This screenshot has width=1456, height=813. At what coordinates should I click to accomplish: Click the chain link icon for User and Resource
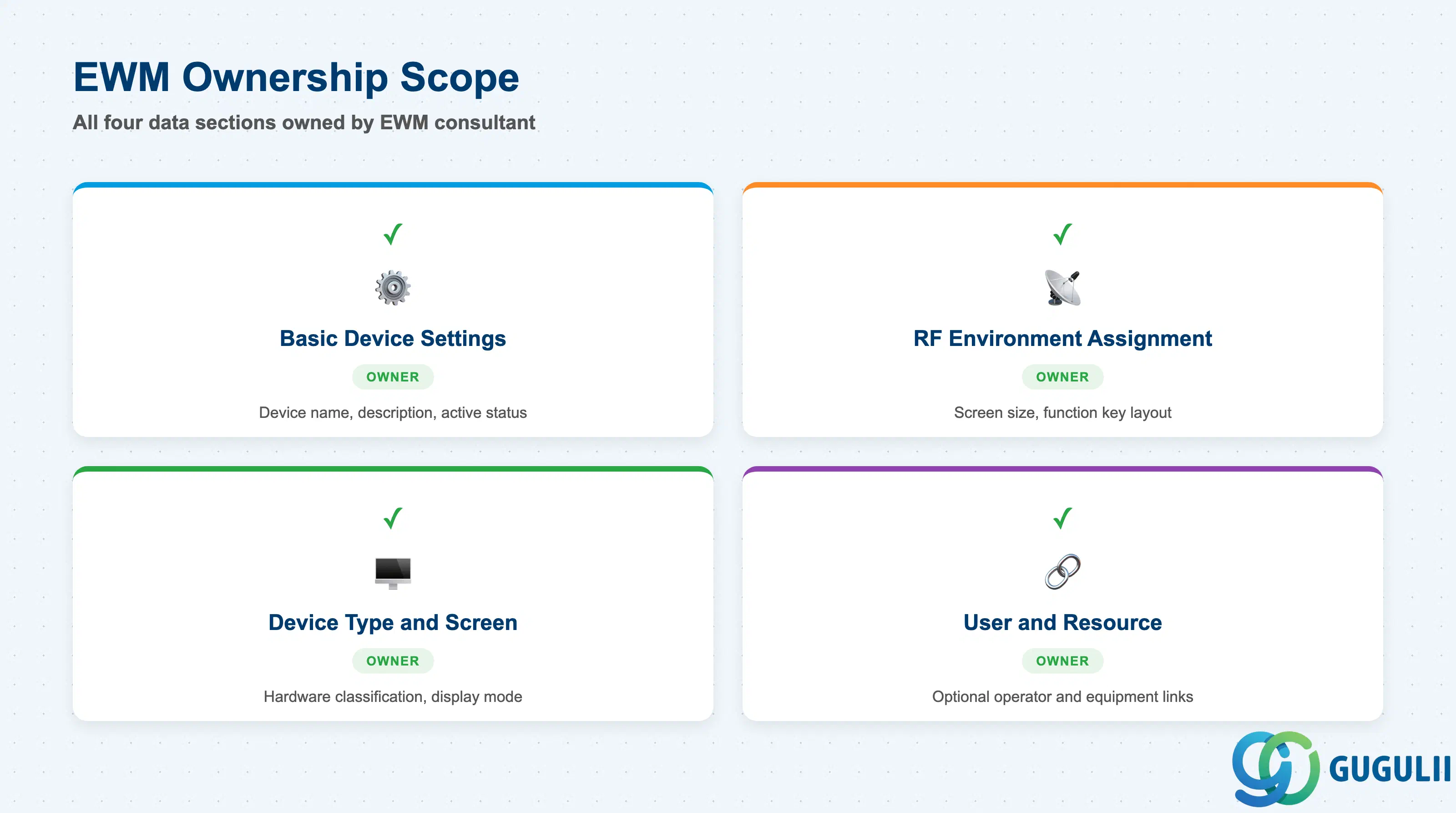click(x=1062, y=572)
